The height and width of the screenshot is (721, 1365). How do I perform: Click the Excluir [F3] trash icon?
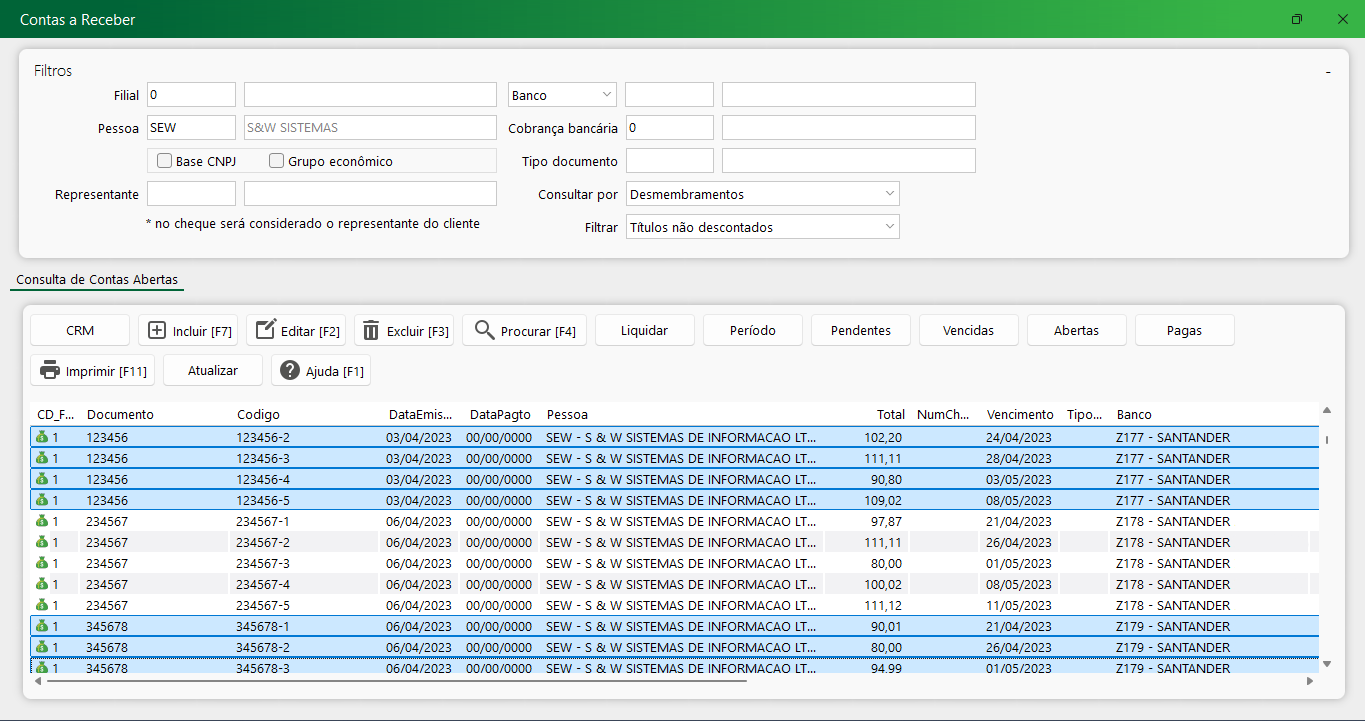click(371, 331)
